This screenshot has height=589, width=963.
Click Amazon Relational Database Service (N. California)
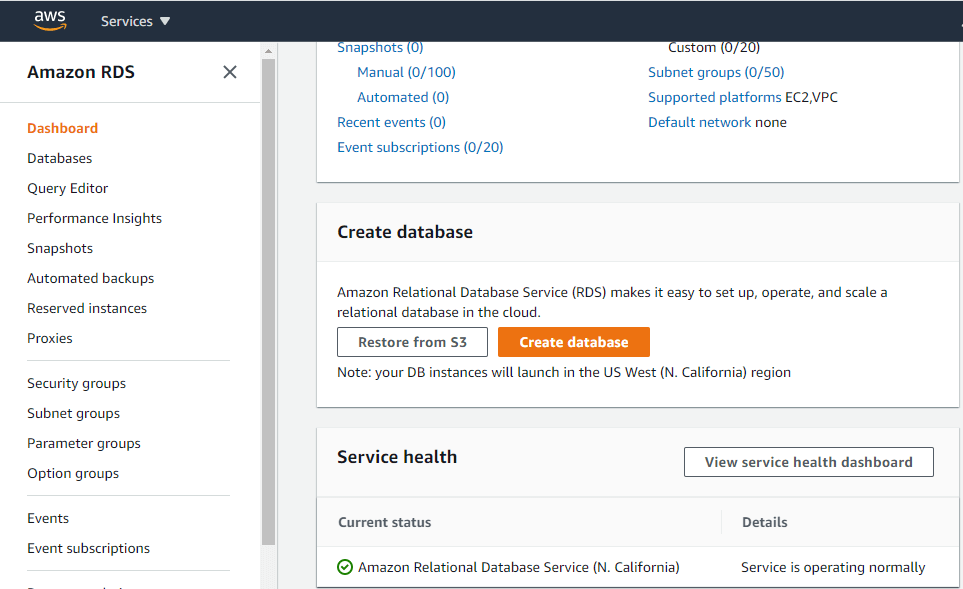(519, 567)
